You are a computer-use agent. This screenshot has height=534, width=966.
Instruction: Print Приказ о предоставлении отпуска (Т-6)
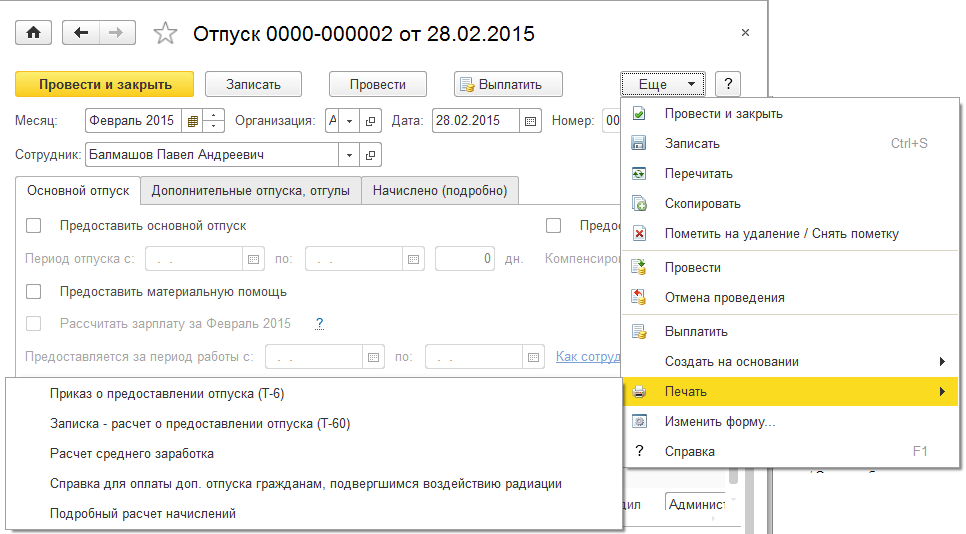coord(314,394)
